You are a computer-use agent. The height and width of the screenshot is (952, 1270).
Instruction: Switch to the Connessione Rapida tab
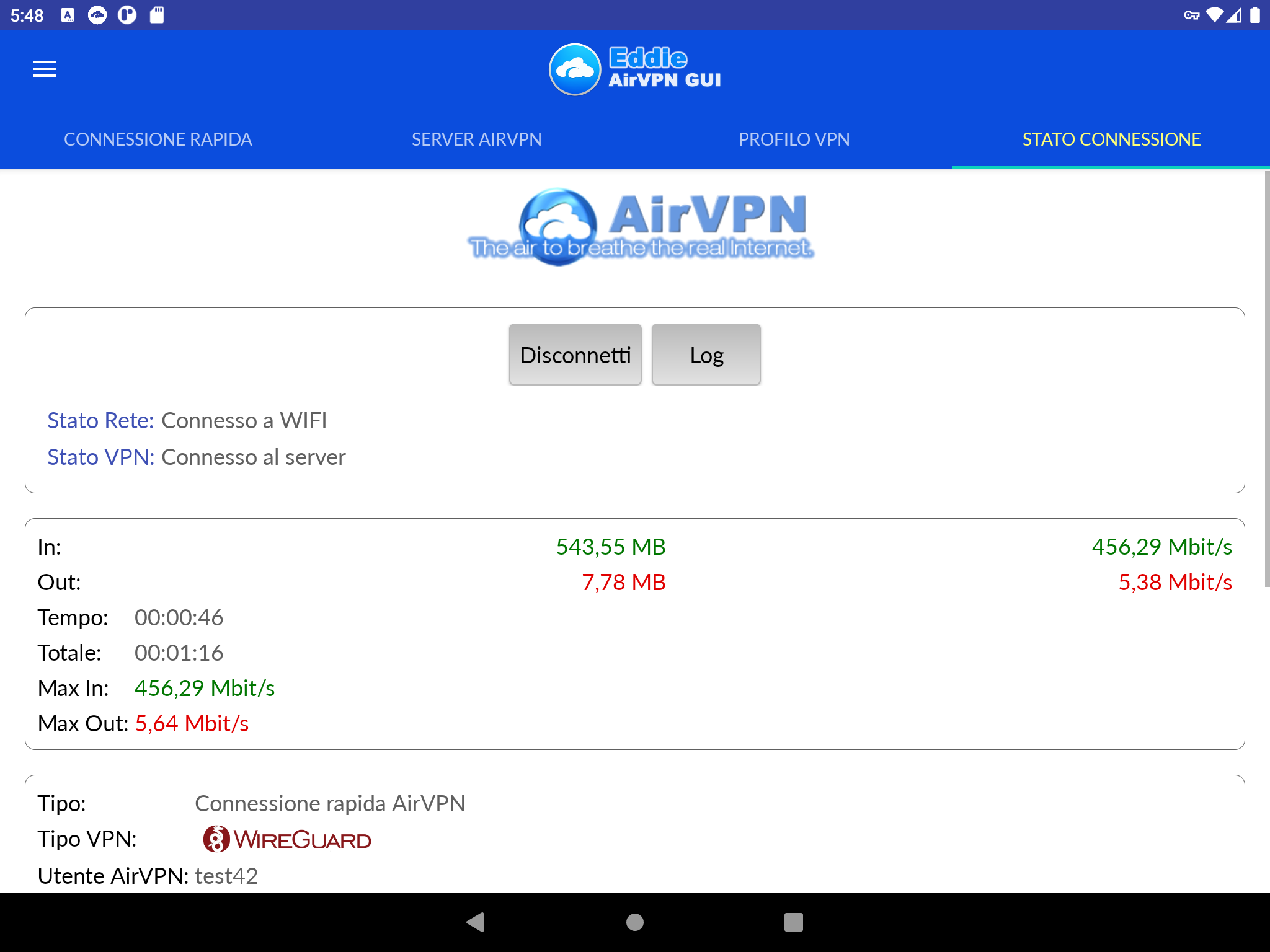tap(158, 139)
